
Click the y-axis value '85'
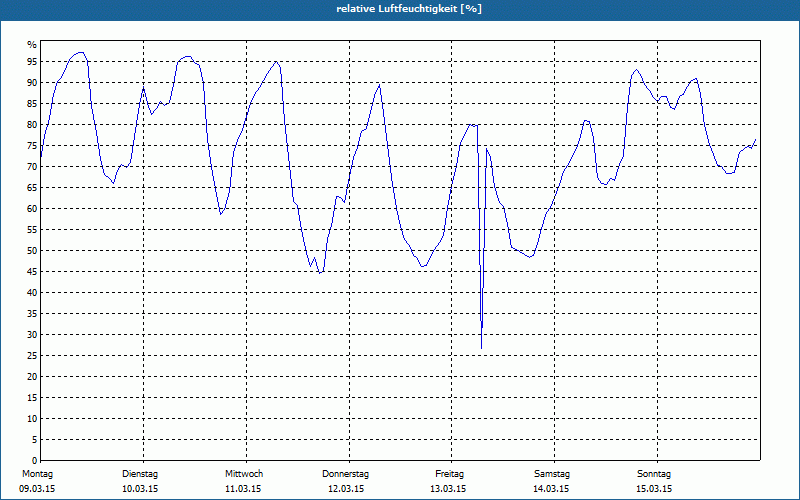tap(32, 104)
